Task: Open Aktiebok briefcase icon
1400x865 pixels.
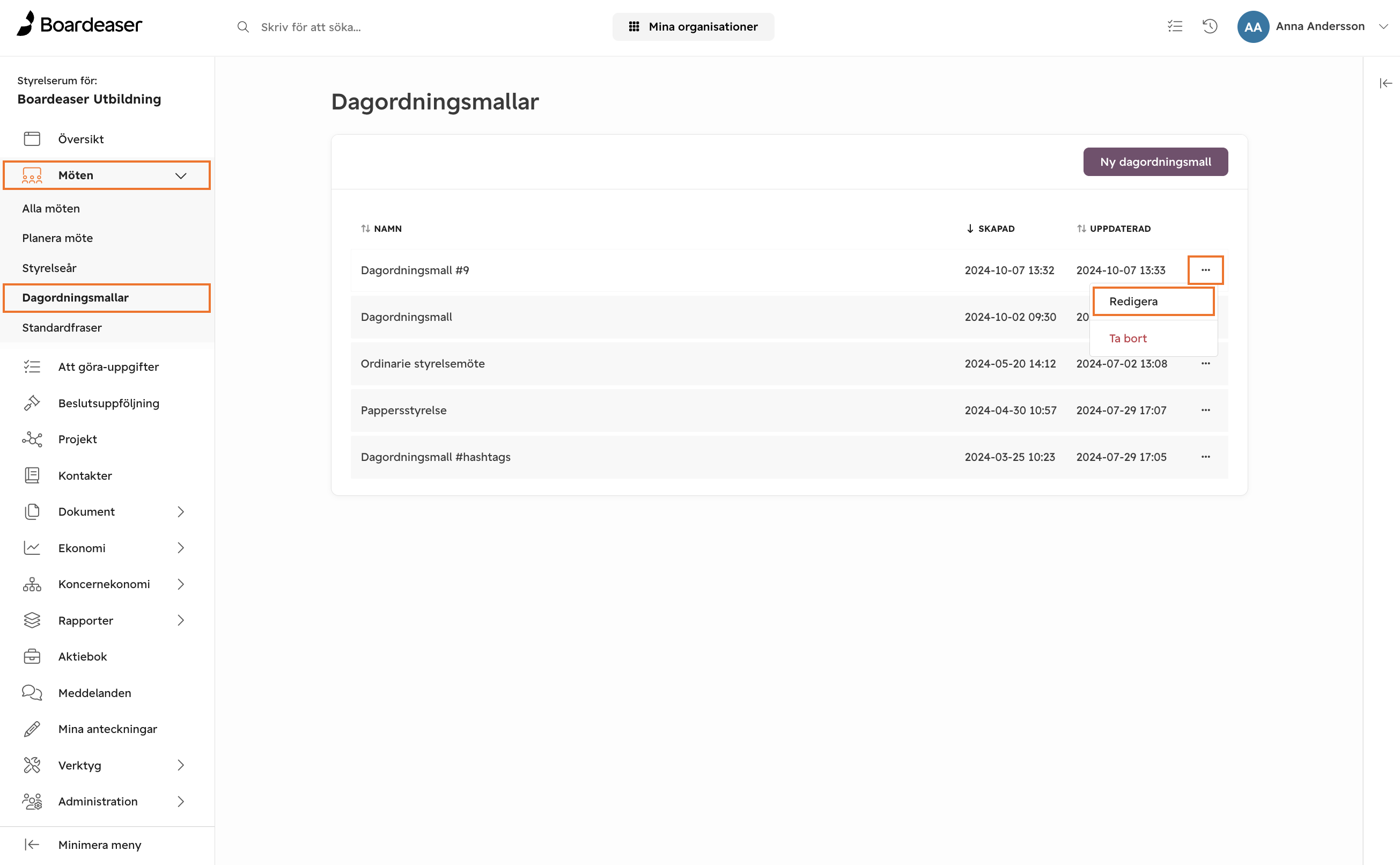Action: 32,656
